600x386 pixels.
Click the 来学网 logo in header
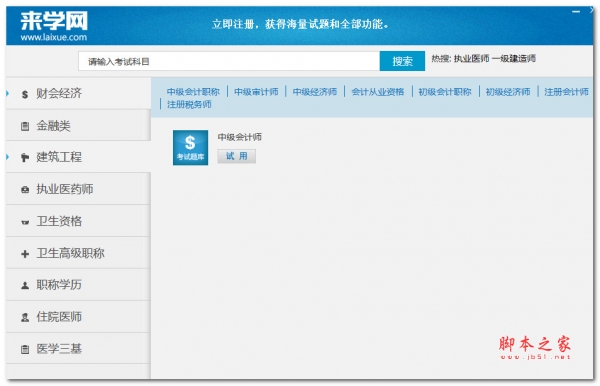click(54, 21)
